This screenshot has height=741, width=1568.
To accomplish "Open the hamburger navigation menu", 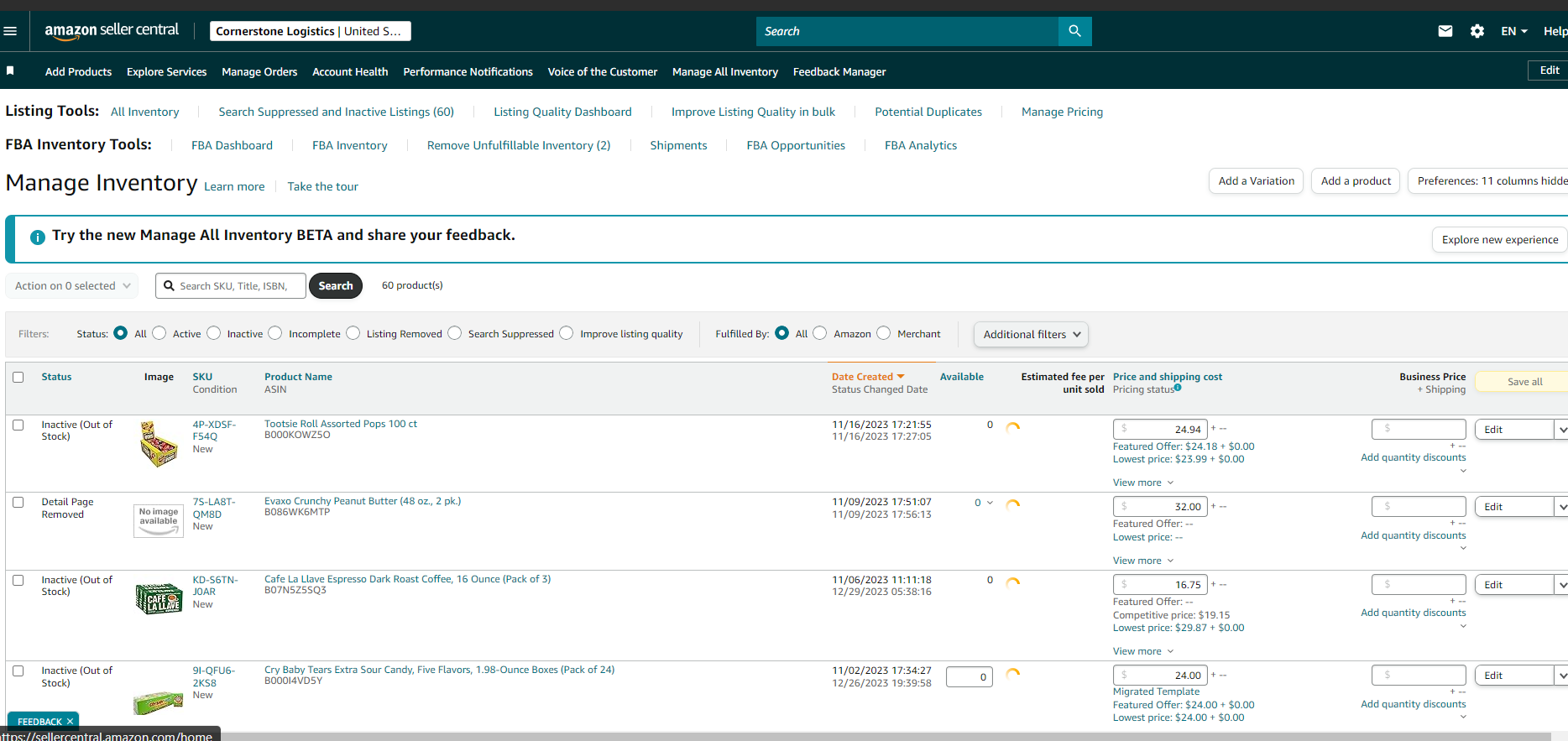I will pyautogui.click(x=10, y=31).
